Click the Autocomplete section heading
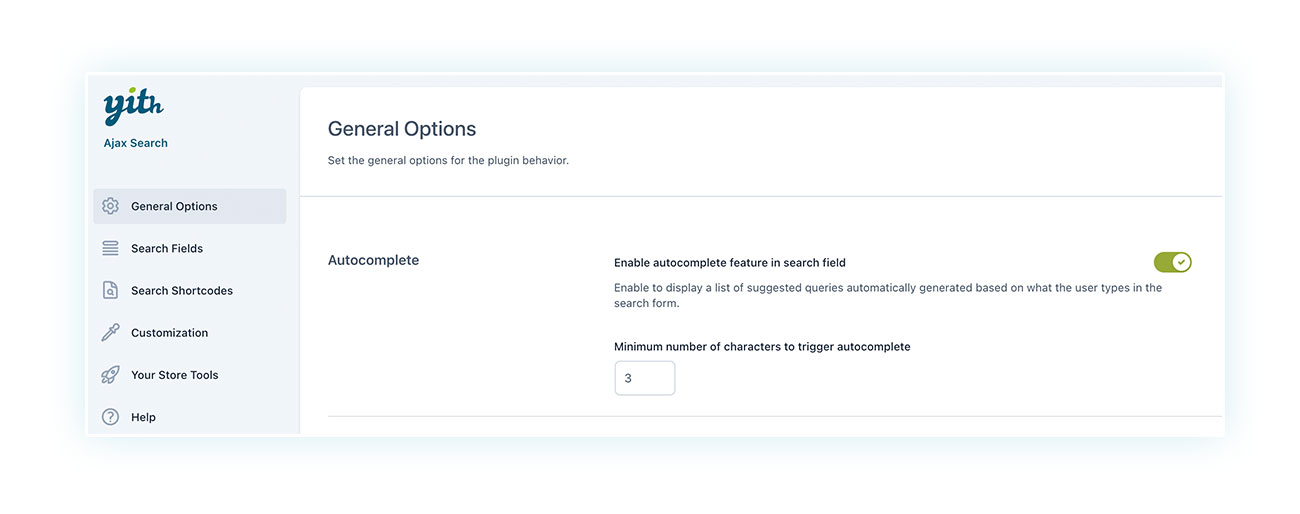This screenshot has height=514, width=1300. click(x=373, y=260)
